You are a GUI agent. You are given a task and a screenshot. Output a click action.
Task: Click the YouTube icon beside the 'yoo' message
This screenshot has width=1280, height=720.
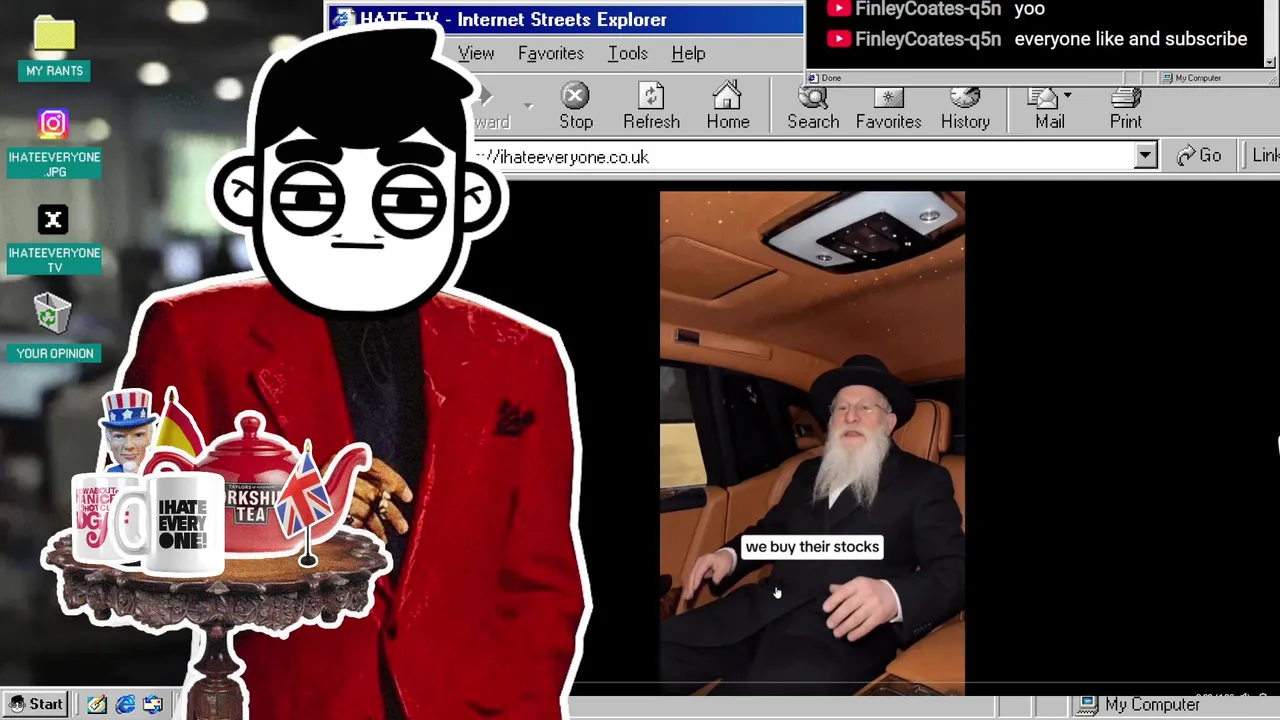(x=839, y=9)
